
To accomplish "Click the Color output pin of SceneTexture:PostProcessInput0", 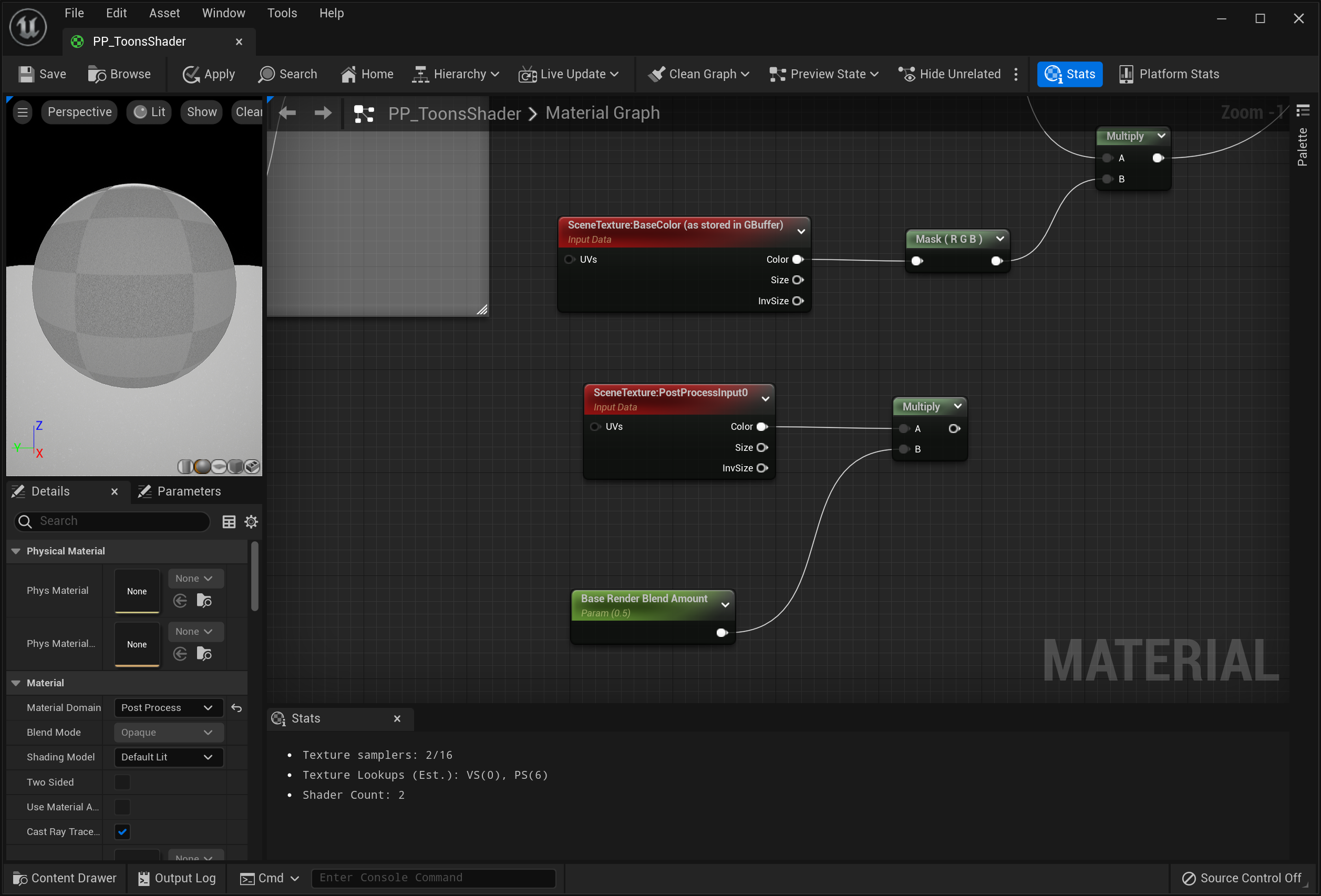I will pyautogui.click(x=762, y=427).
